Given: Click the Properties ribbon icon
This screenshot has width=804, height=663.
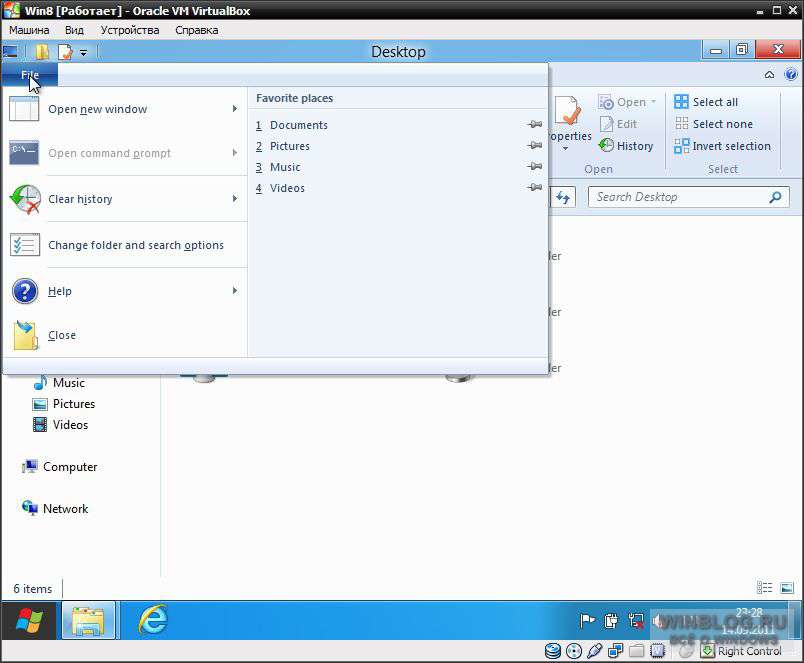Looking at the screenshot, I should pyautogui.click(x=567, y=111).
